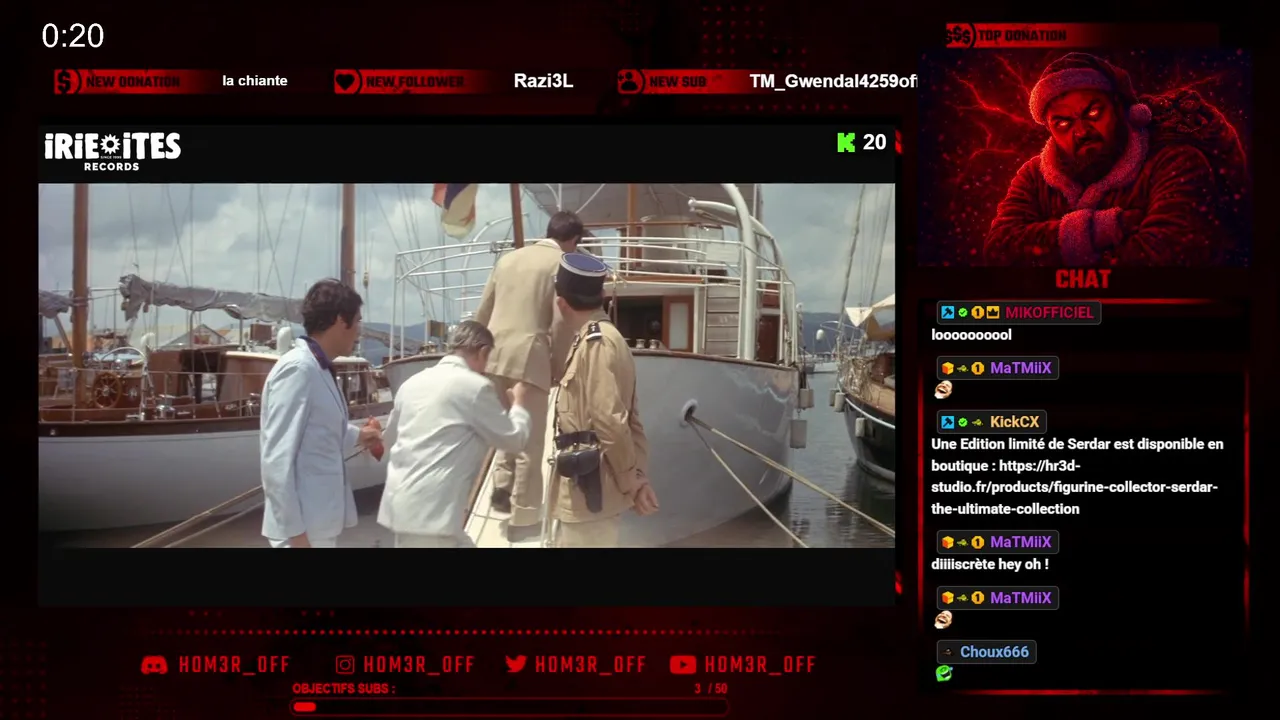Click the New Sub person icon
The height and width of the screenshot is (720, 1280).
[629, 81]
